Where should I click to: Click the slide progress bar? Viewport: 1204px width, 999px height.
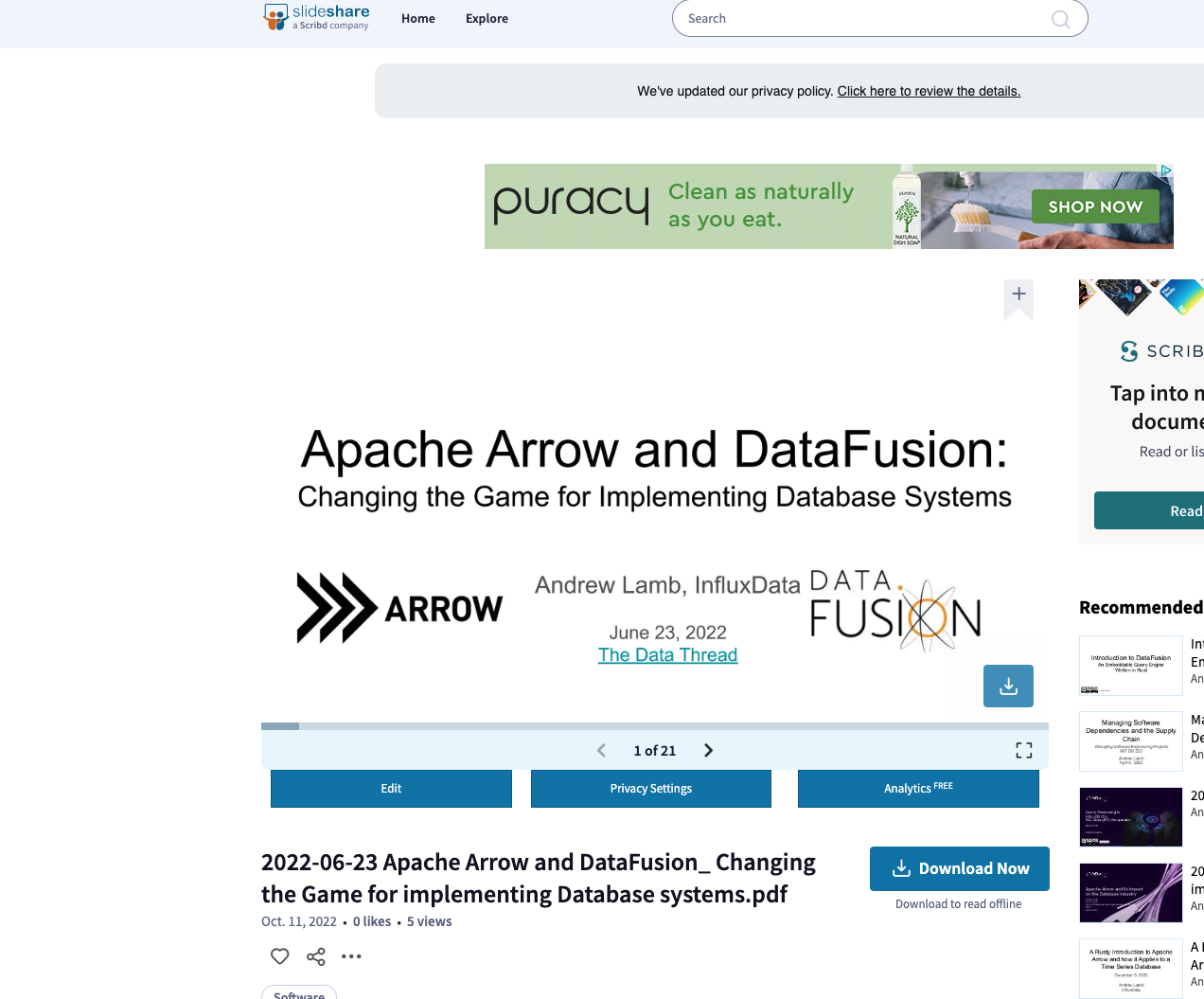655,726
